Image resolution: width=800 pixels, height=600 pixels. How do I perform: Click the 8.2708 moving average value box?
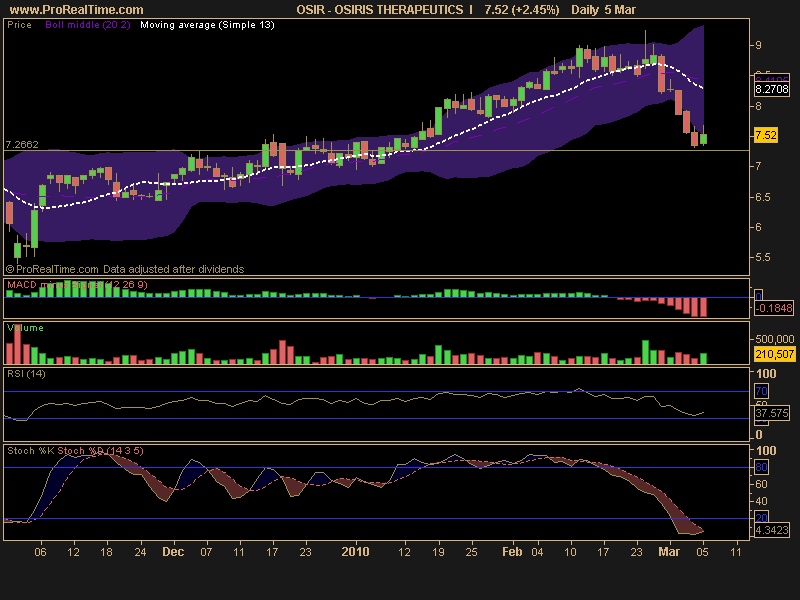pyautogui.click(x=771, y=89)
